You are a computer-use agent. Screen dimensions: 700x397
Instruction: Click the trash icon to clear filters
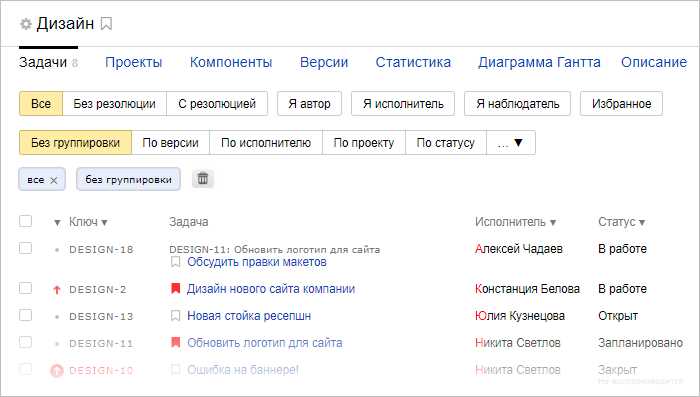pos(203,179)
